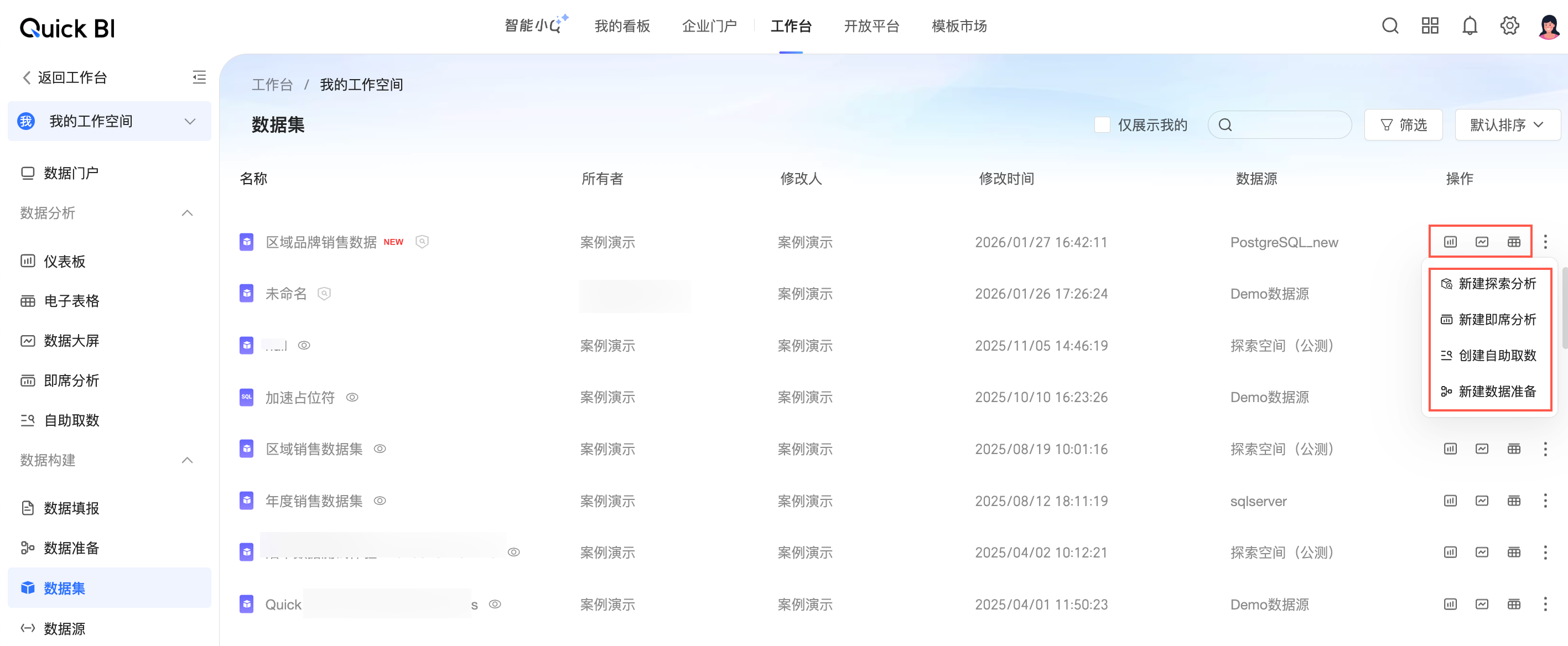Collapse the 数据分析 sidebar section

click(x=187, y=213)
